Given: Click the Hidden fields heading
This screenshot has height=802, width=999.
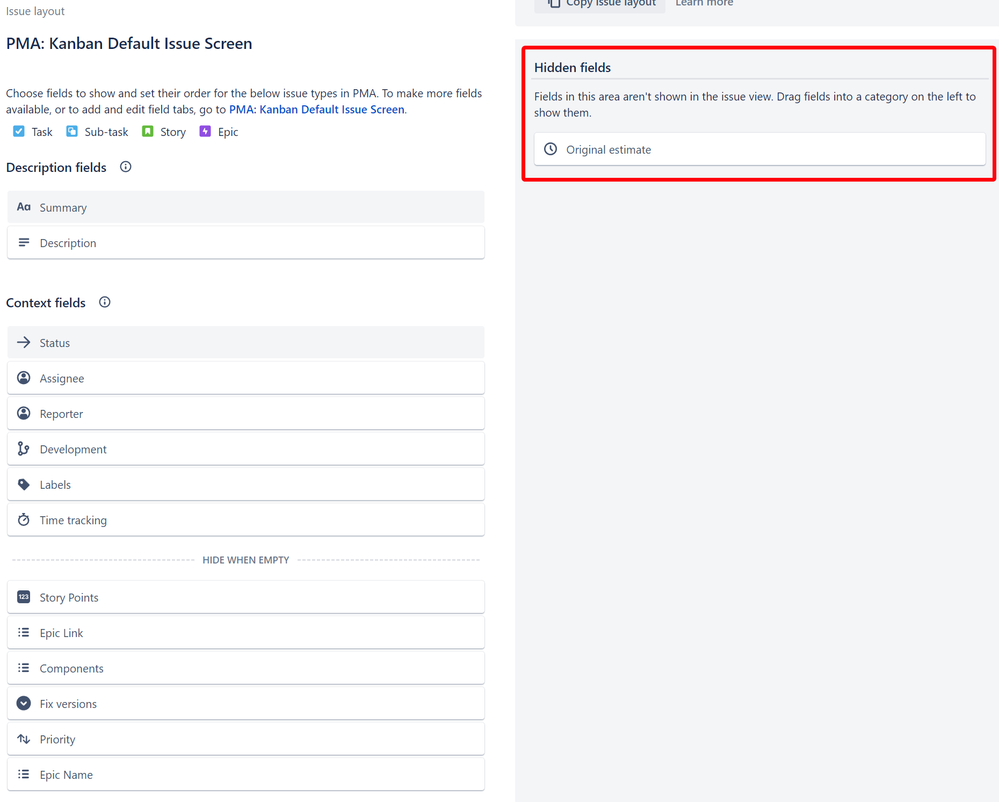Looking at the screenshot, I should pos(572,68).
